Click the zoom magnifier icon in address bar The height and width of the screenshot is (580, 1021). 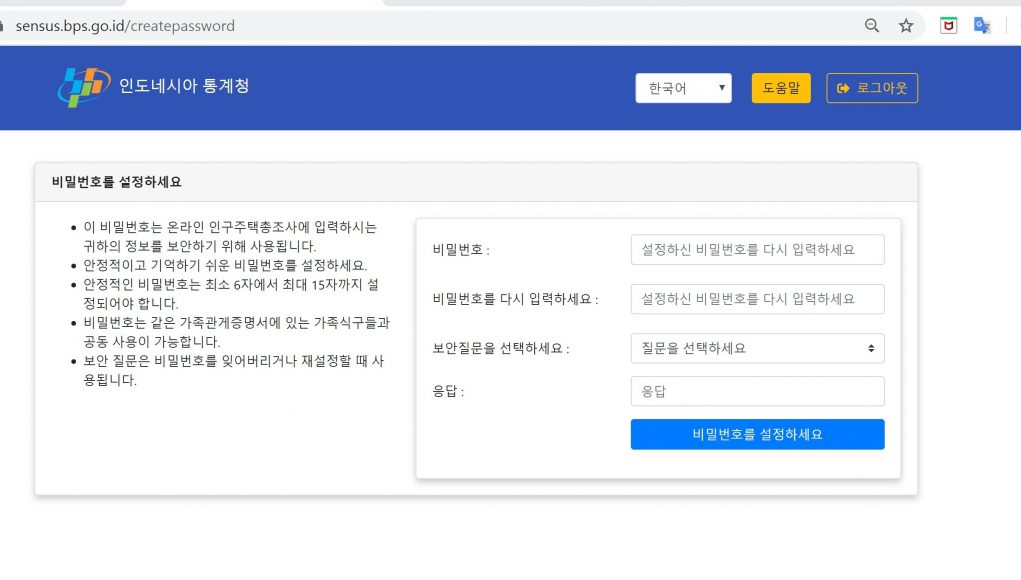point(872,26)
